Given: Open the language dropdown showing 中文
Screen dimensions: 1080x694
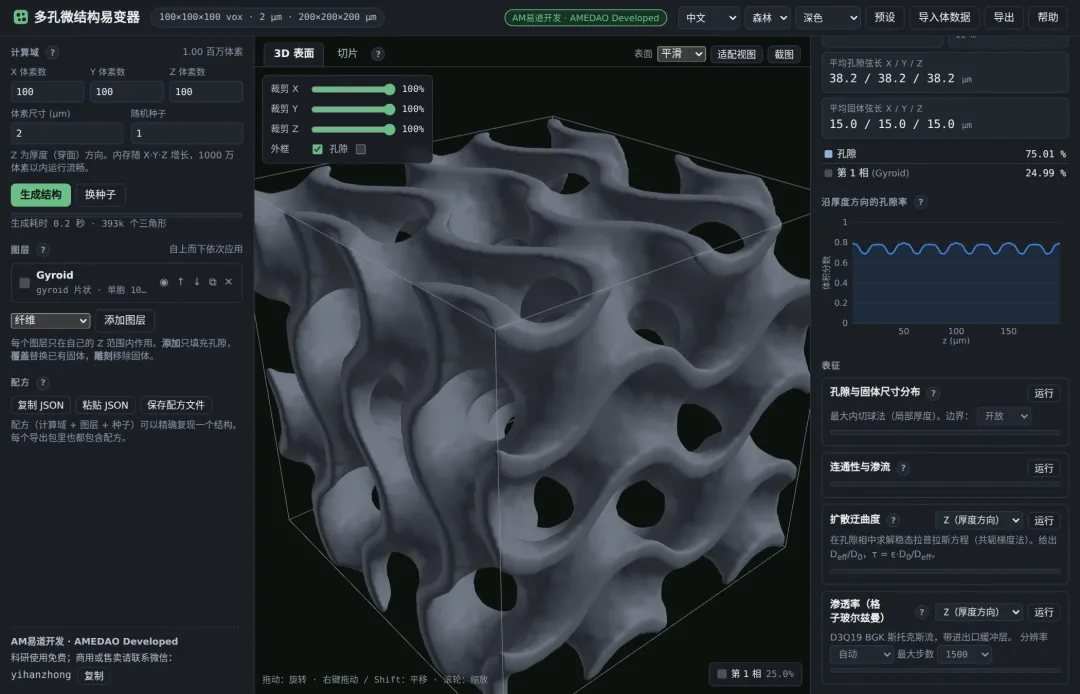Looking at the screenshot, I should pyautogui.click(x=709, y=18).
